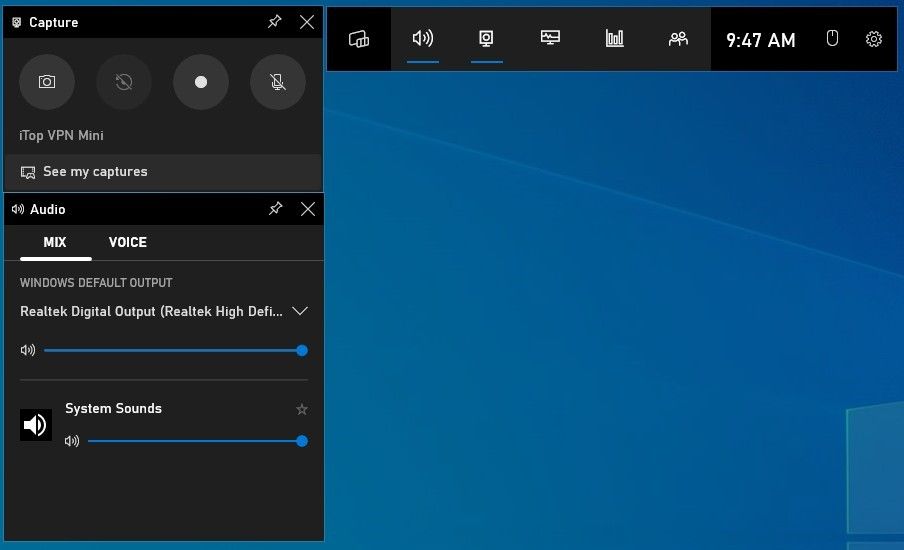Pin the Audio widget
904x550 pixels.
(276, 209)
